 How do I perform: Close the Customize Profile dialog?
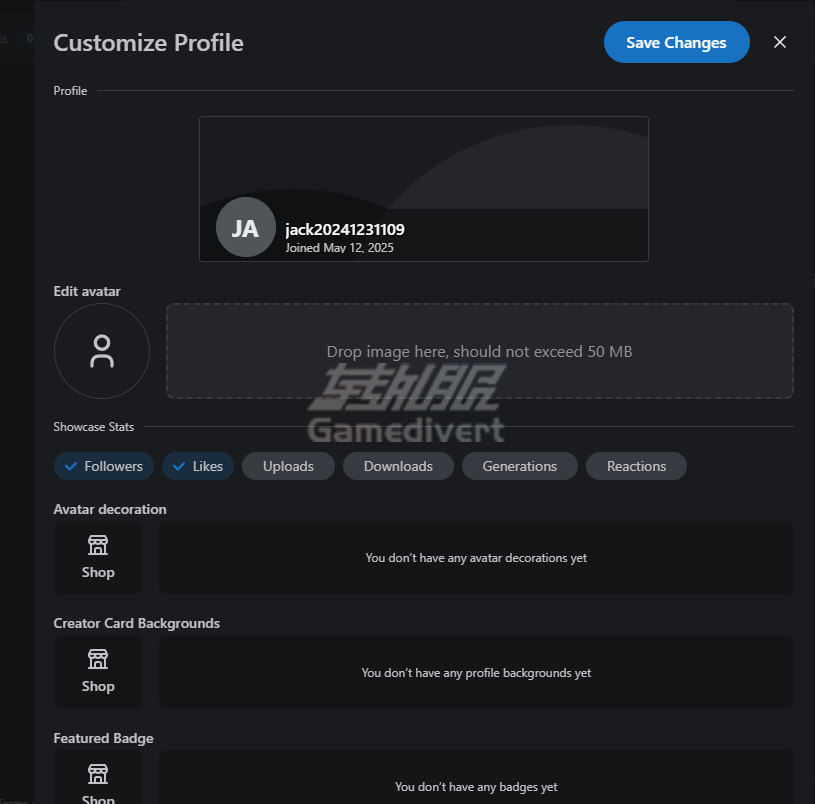point(779,42)
